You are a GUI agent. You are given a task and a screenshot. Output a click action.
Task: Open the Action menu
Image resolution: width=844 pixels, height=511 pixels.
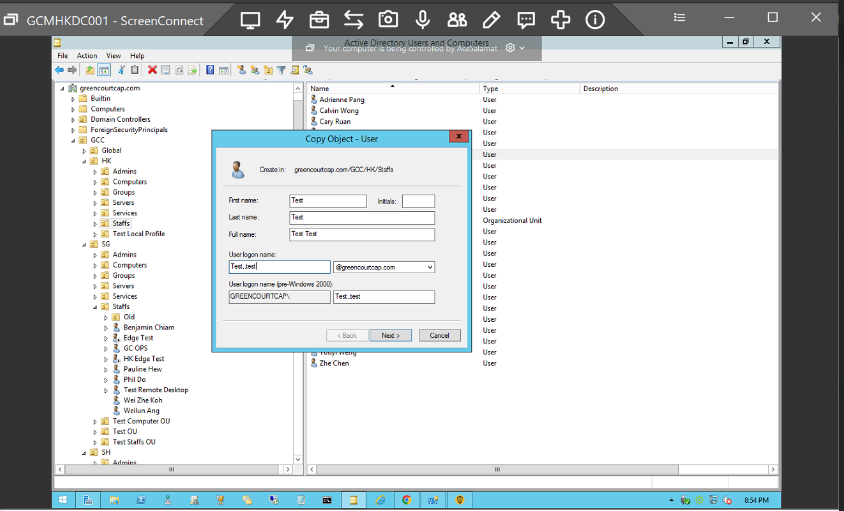87,55
